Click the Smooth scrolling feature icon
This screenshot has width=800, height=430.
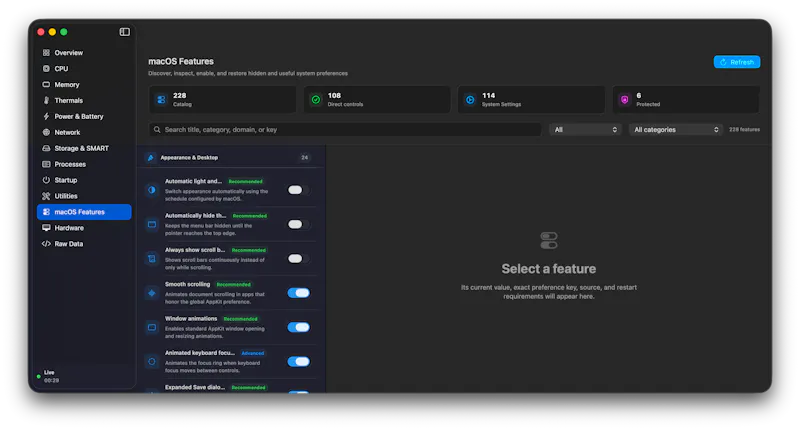[x=152, y=293]
